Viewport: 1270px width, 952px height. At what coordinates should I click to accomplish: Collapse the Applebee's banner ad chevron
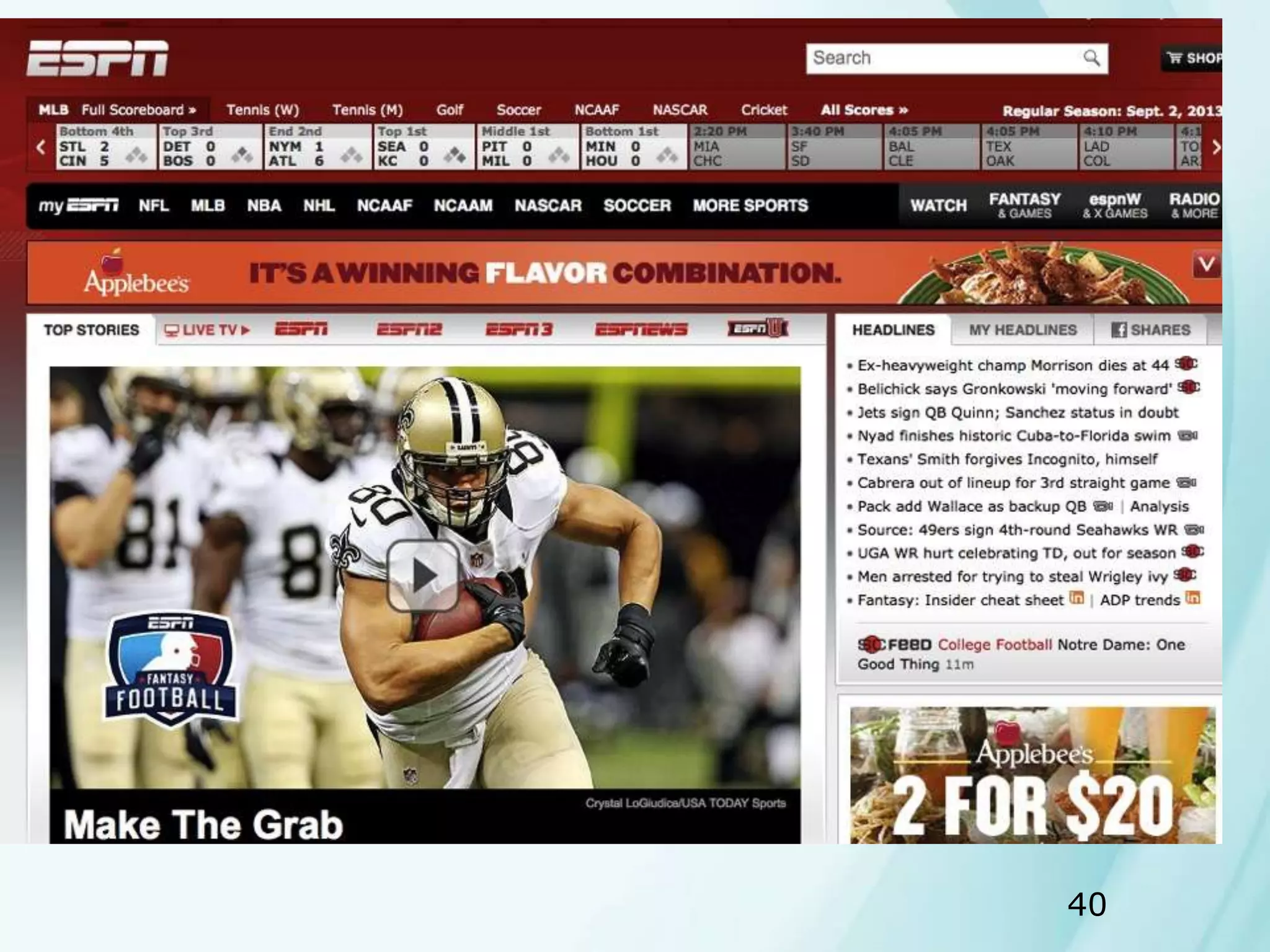click(x=1206, y=265)
